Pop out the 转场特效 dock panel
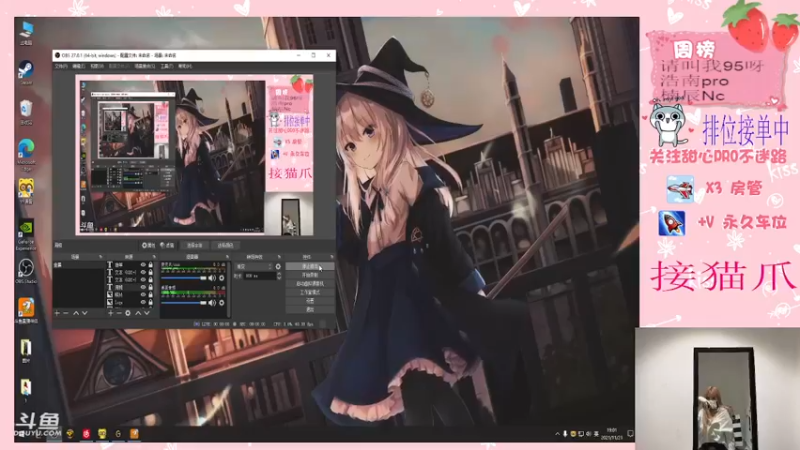Screen dimensions: 800x450 [279, 257]
